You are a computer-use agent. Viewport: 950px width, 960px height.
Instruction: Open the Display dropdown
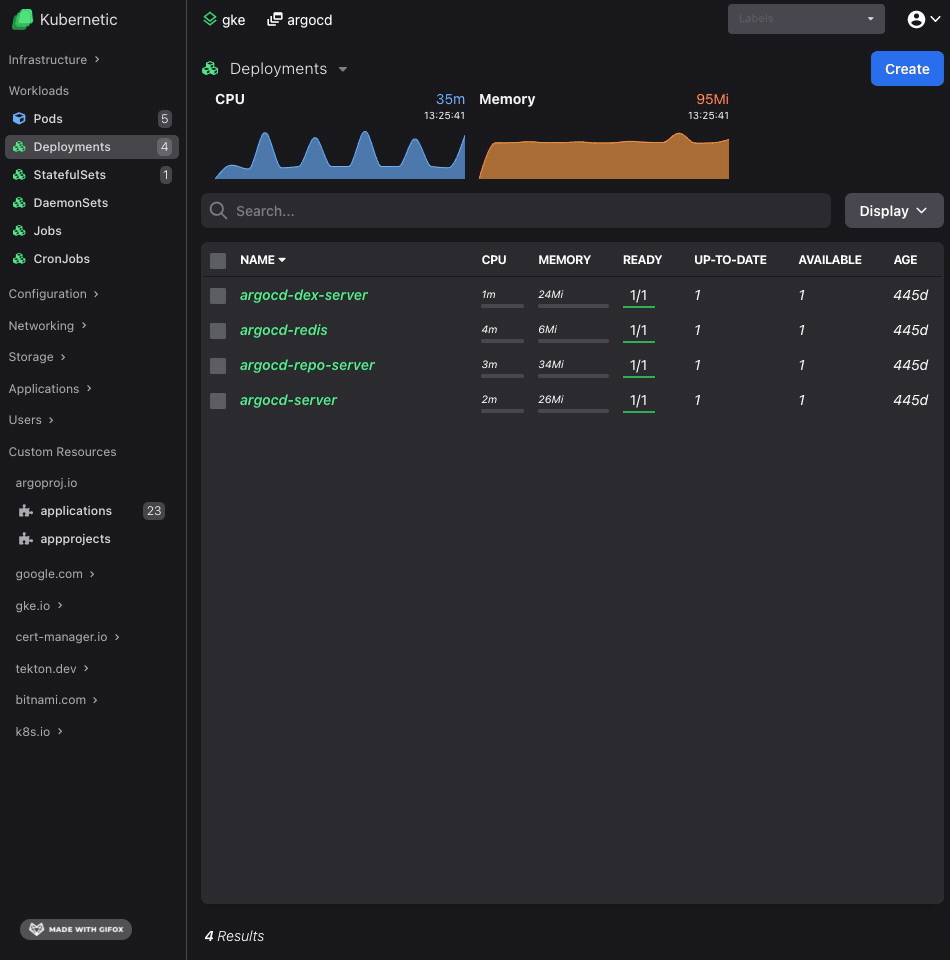894,211
